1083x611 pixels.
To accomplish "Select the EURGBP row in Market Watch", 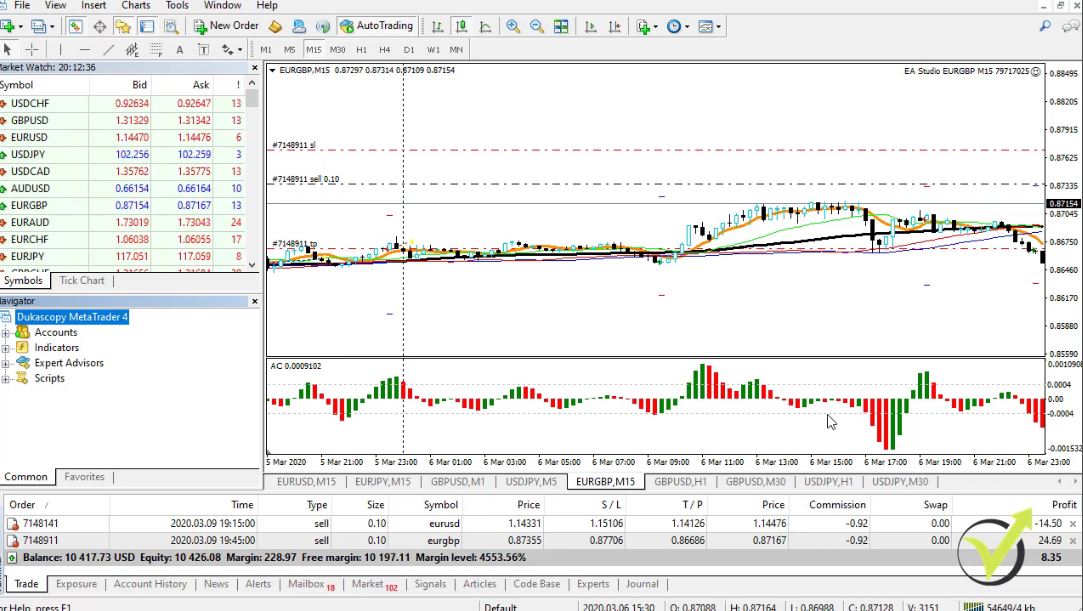I will [29, 205].
